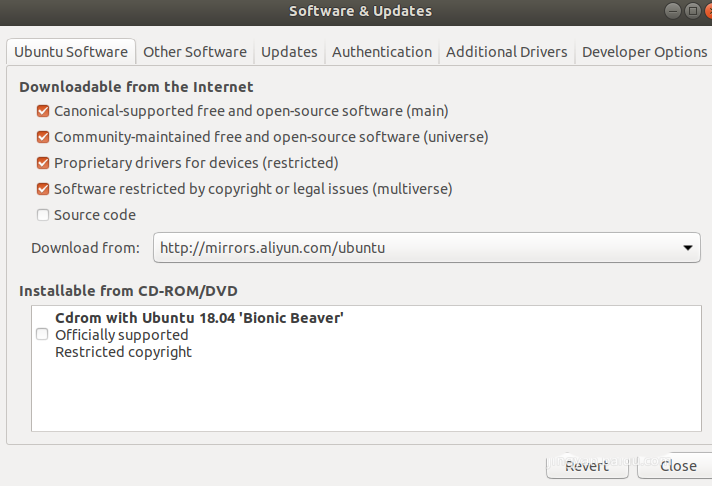The width and height of the screenshot is (712, 486).
Task: Click the Download from dropdown arrow
Action: (x=688, y=247)
